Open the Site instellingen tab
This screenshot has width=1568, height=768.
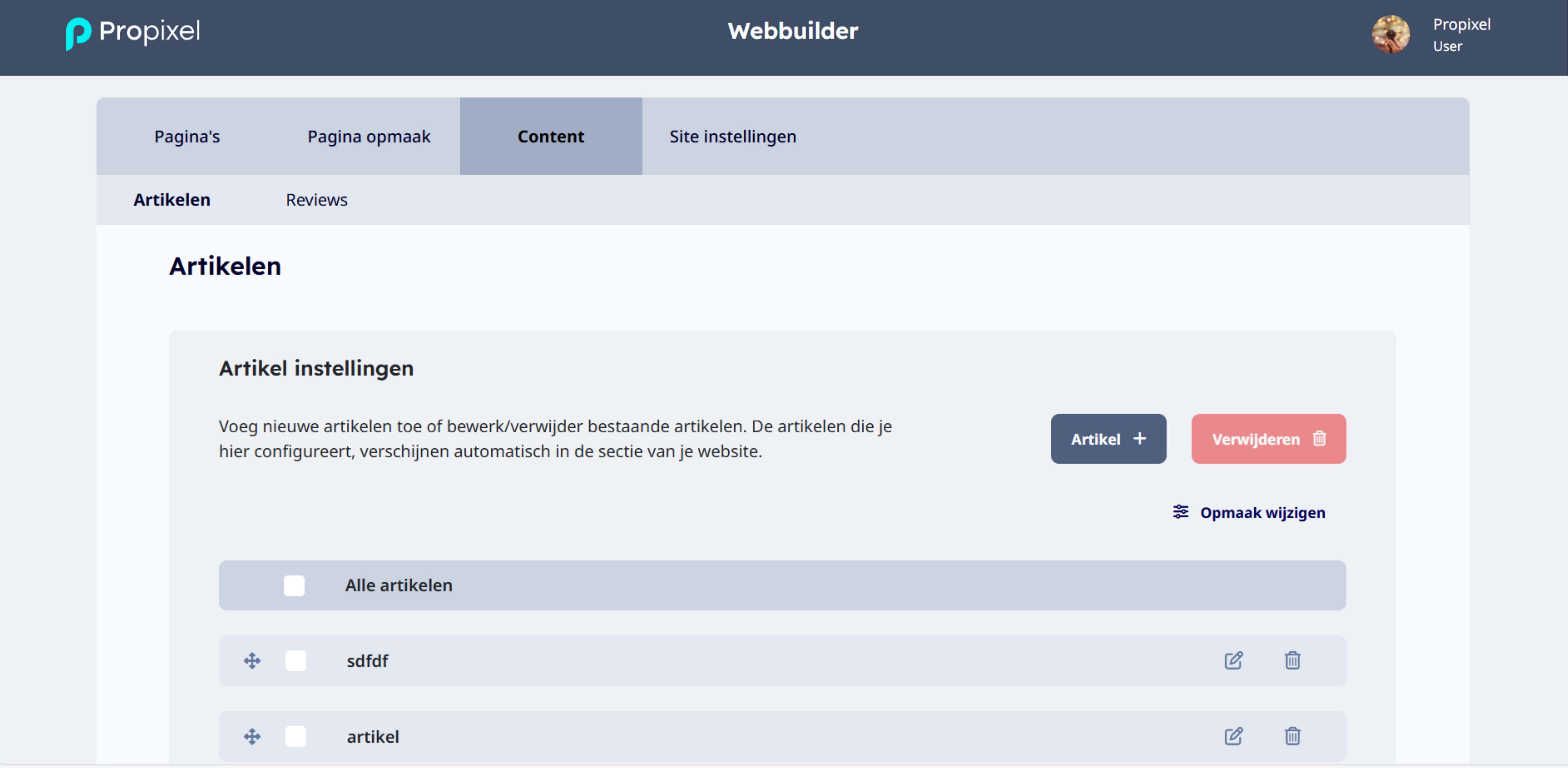(x=733, y=136)
